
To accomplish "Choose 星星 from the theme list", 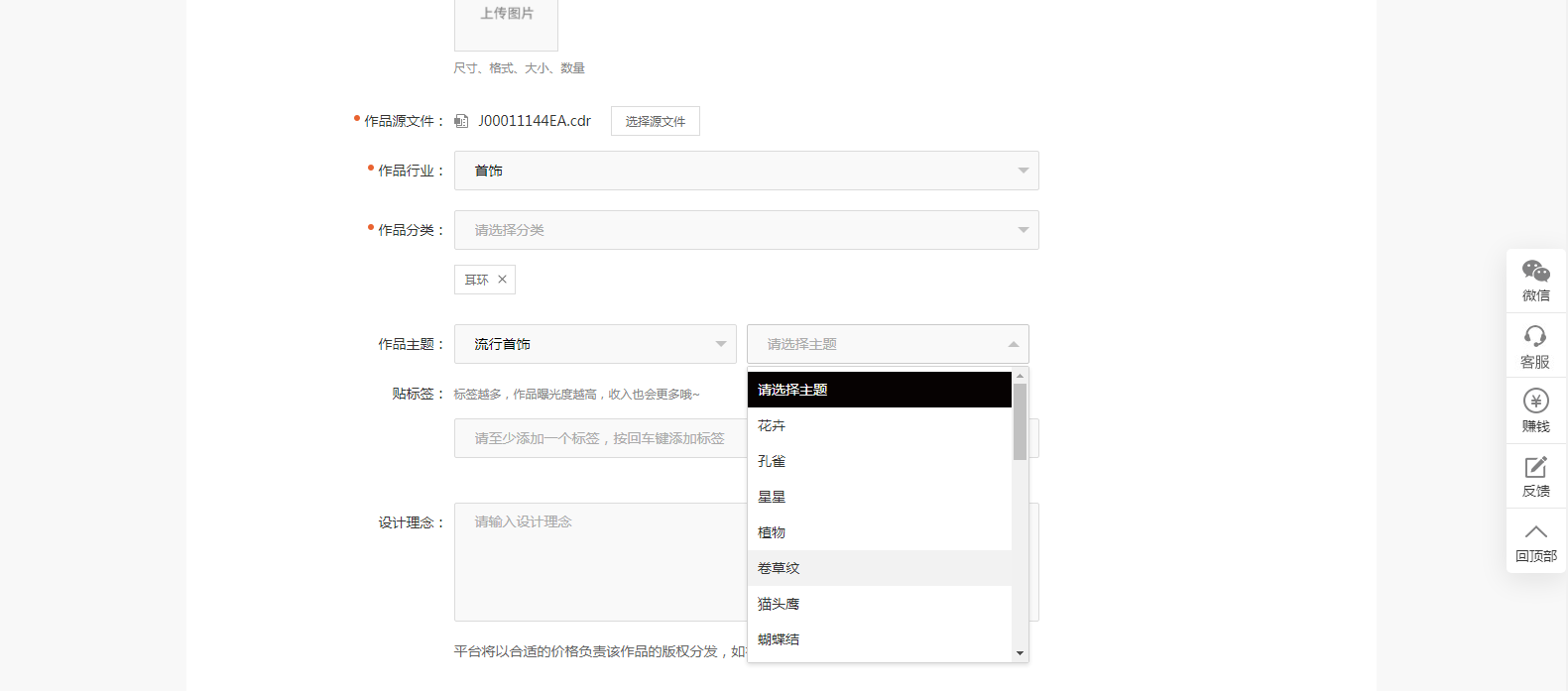I will tap(880, 497).
